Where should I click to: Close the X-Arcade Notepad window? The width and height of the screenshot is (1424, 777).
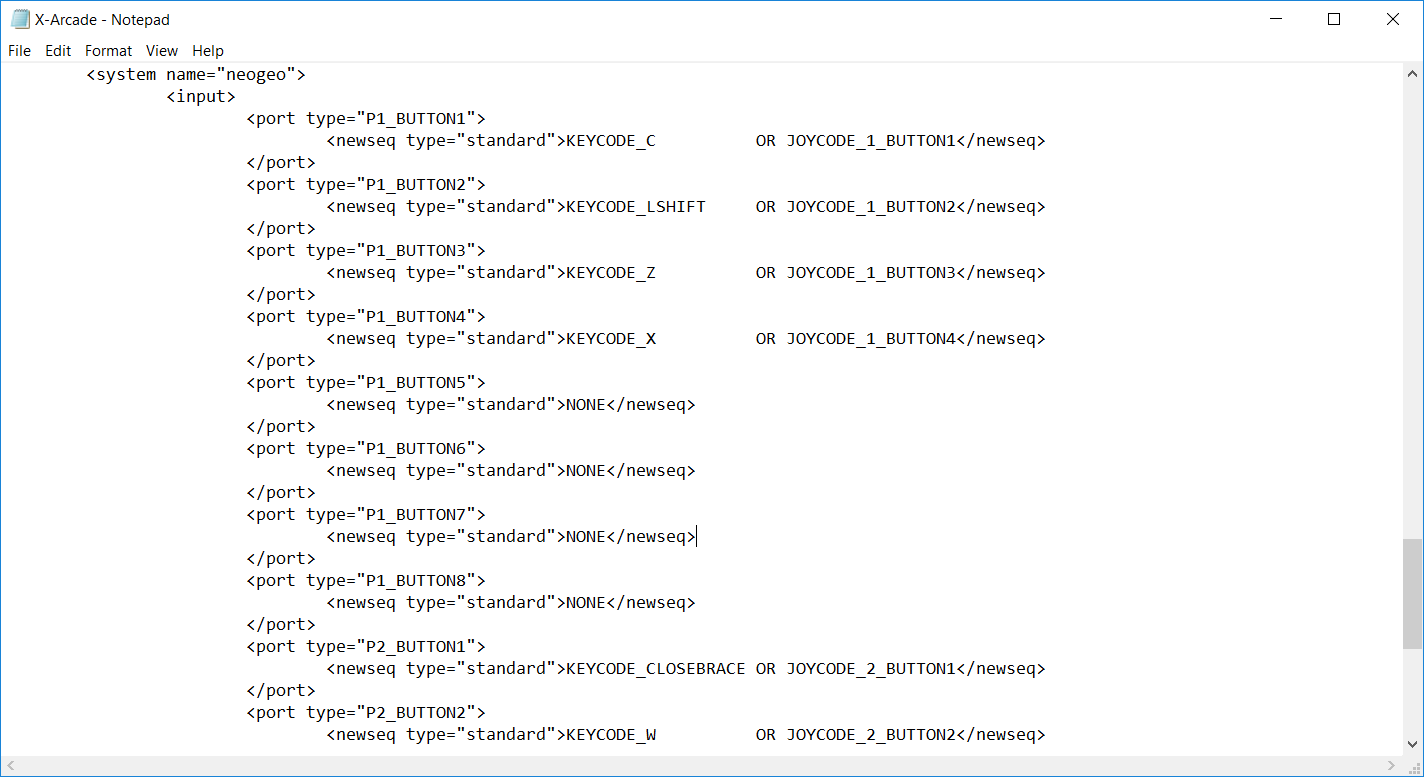[1393, 19]
